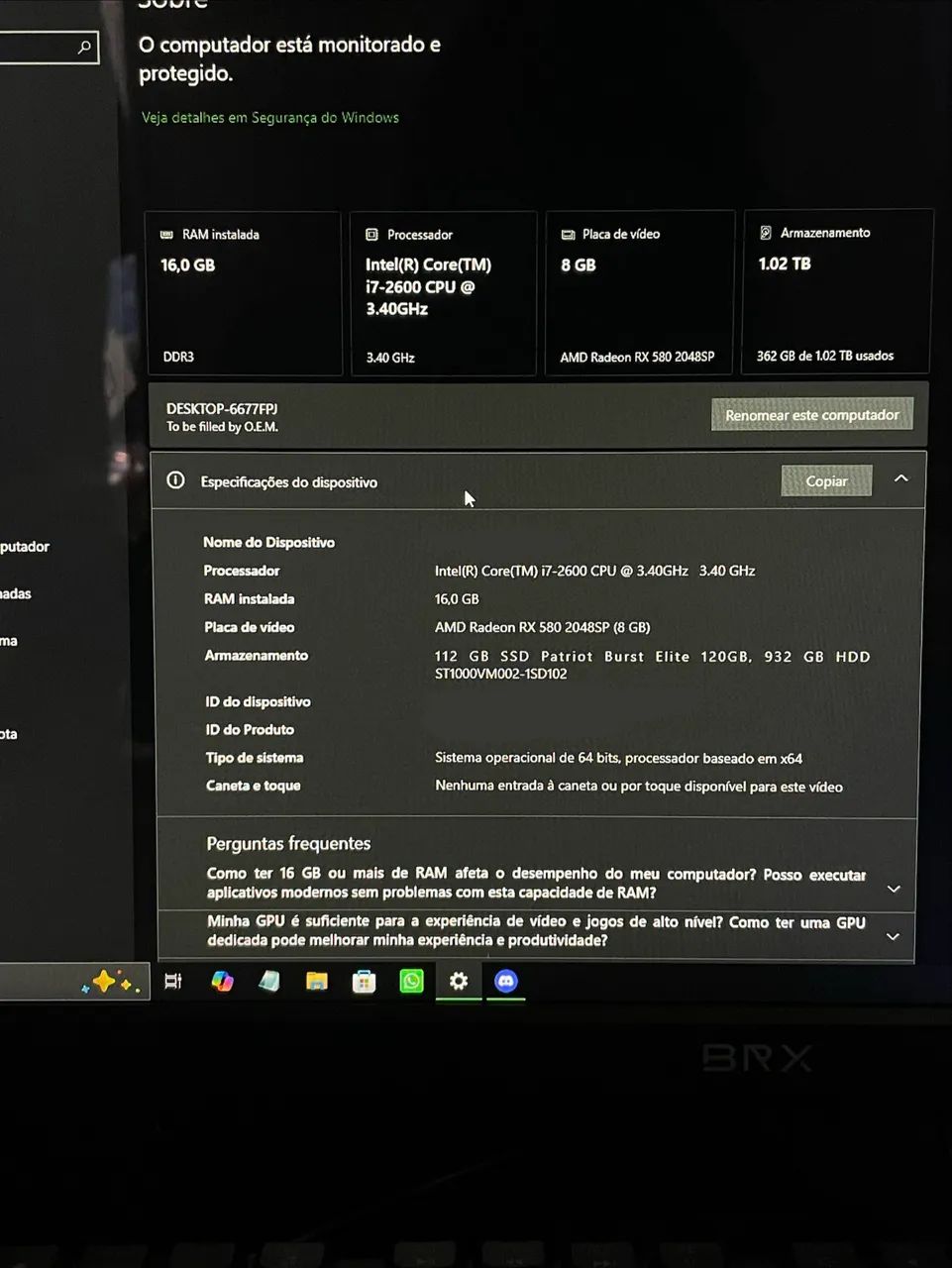
Task: Click the settings search input field
Action: pyautogui.click(x=48, y=47)
